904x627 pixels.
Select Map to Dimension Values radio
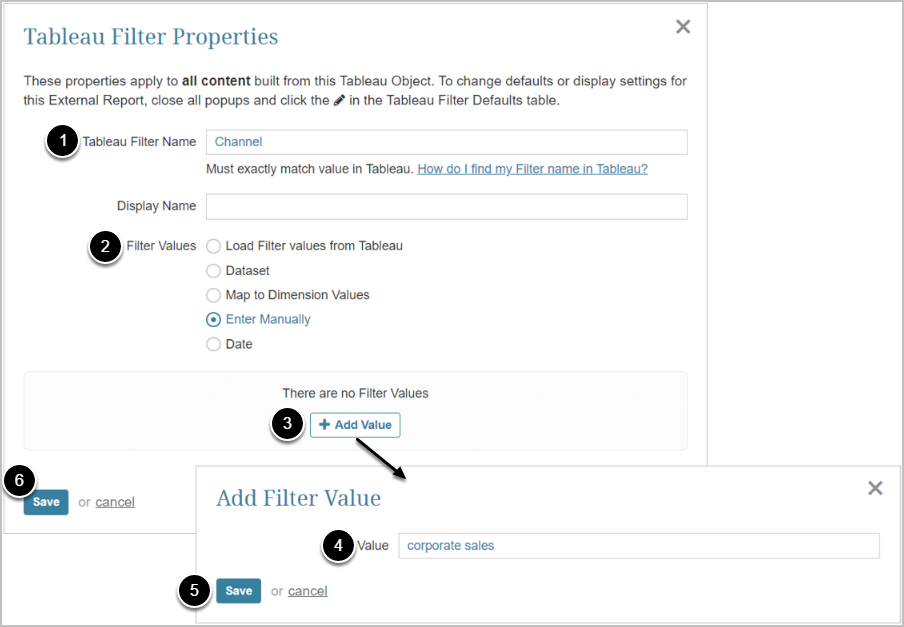213,295
